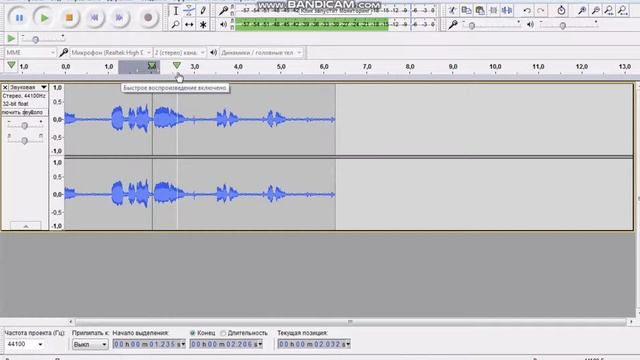Stop audio with the orange Stop button
640x360 pixels.
(x=69, y=18)
